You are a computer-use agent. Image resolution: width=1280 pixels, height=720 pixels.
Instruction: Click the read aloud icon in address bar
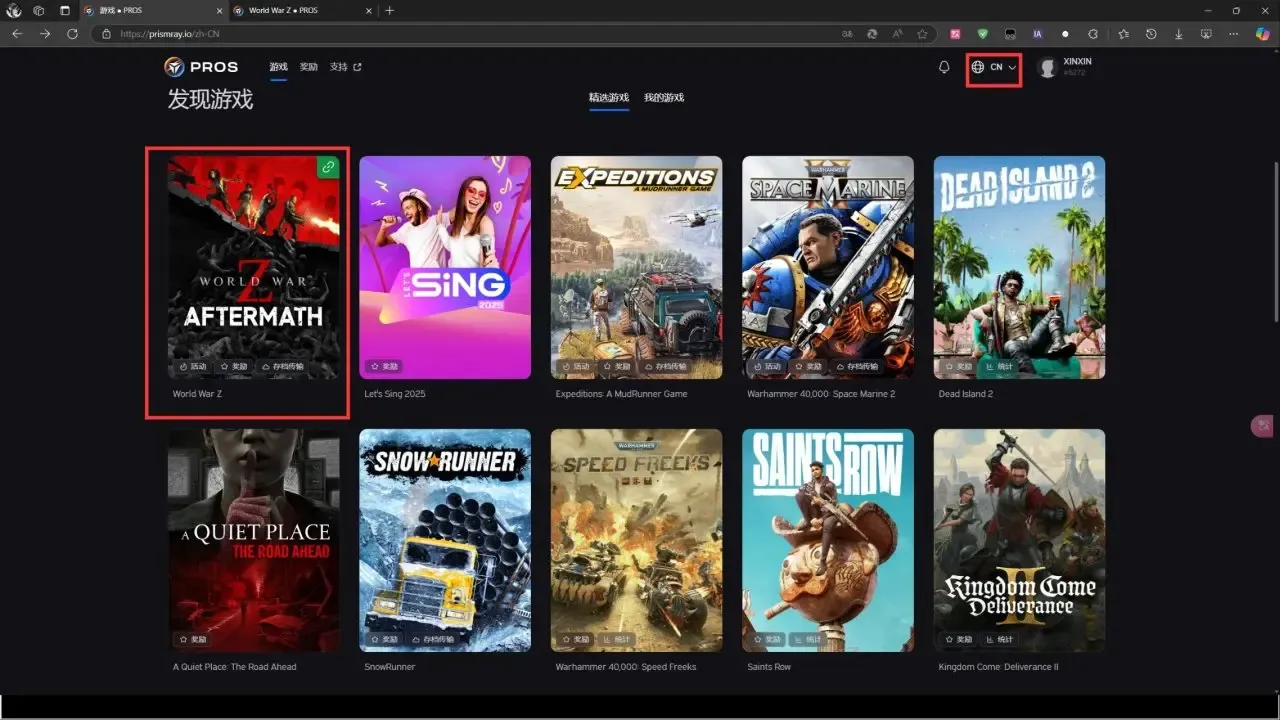point(897,33)
